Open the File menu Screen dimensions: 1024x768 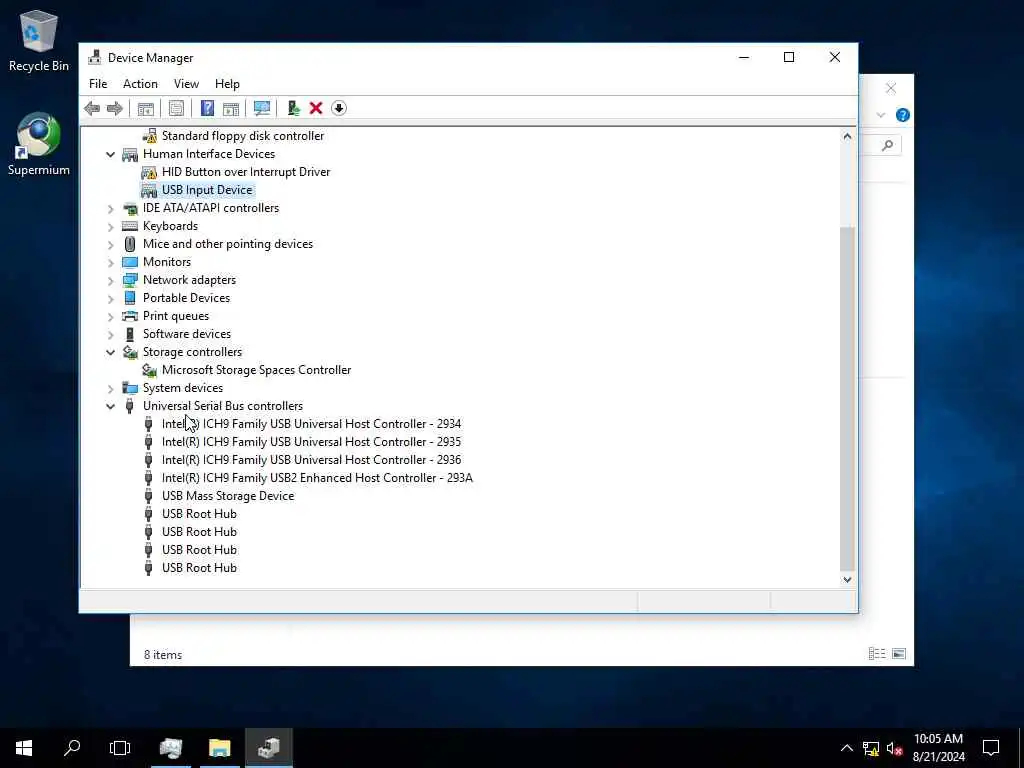point(98,84)
